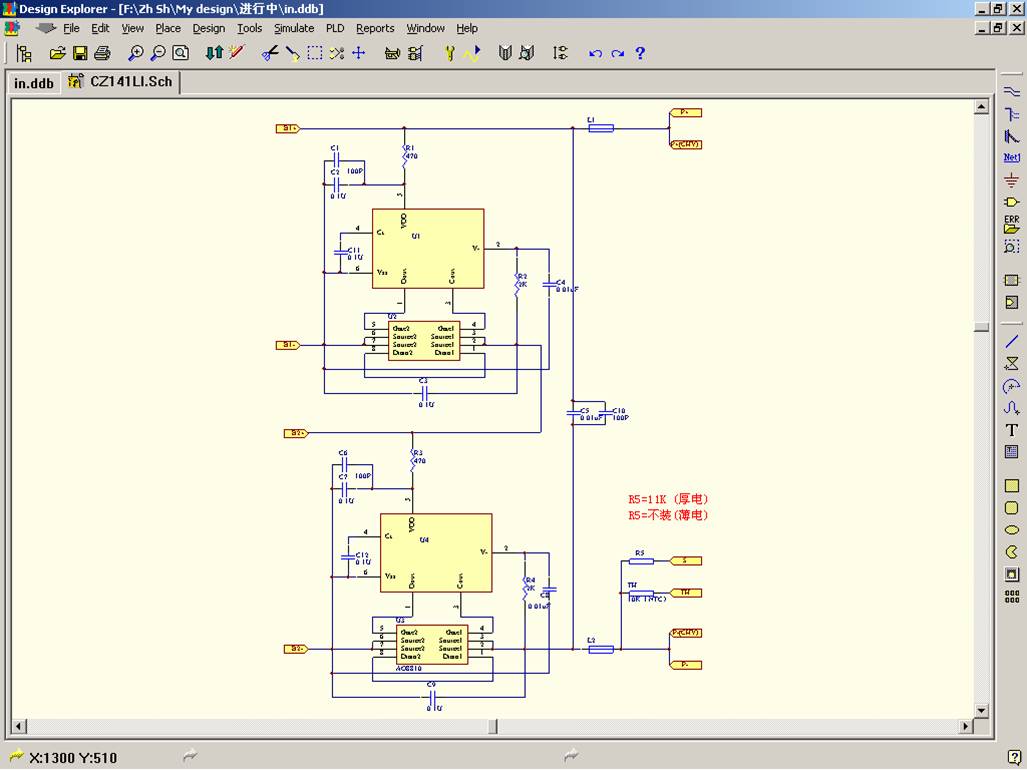This screenshot has width=1027, height=770.
Task: Select the ground power port tool
Action: click(x=1012, y=180)
